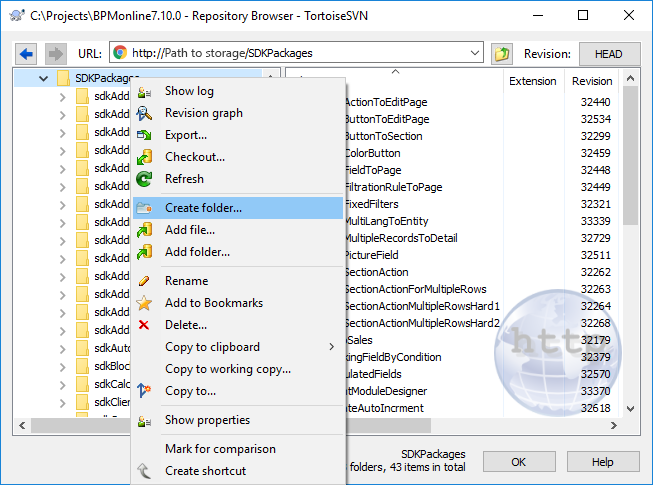Screen dimensions: 653x485
Task: Click the Add to Bookmarks star icon
Action: point(146,304)
